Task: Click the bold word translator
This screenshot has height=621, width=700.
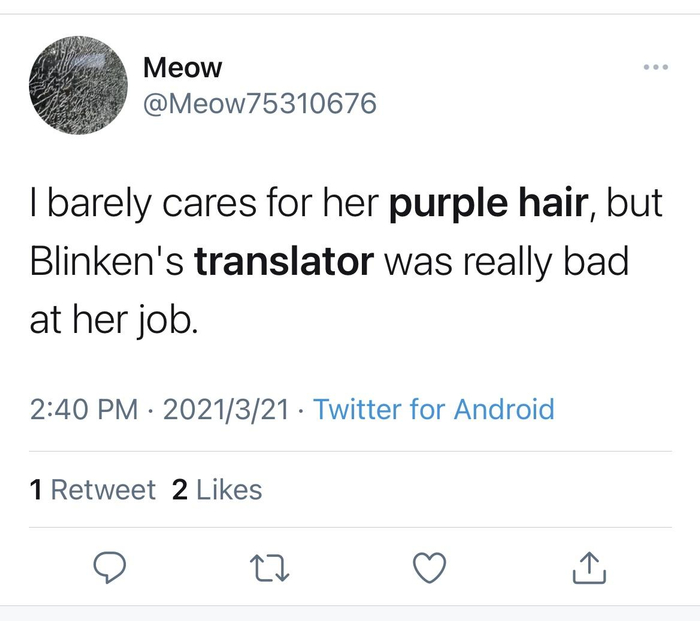Action: coord(284,263)
